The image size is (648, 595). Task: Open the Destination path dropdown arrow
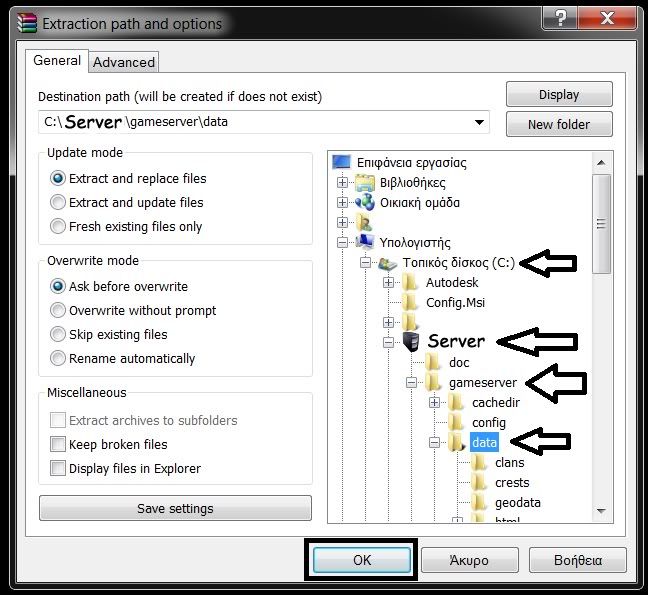(x=478, y=122)
